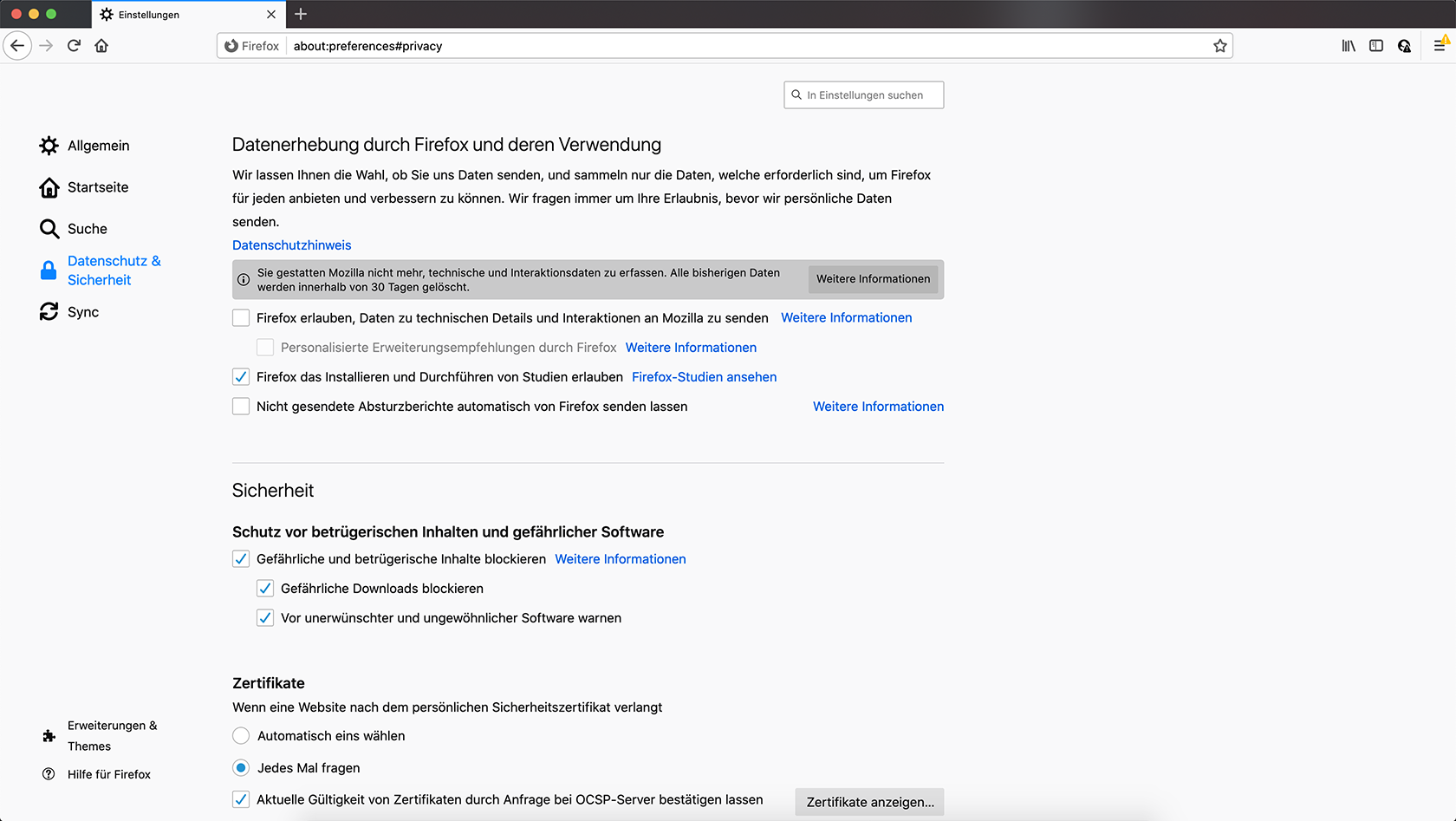The height and width of the screenshot is (821, 1456).
Task: Open Weitere Informationen link for technical data
Action: click(847, 318)
